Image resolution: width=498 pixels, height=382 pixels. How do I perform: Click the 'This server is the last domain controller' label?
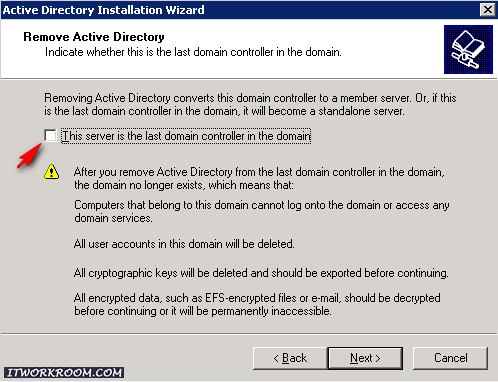click(x=186, y=136)
